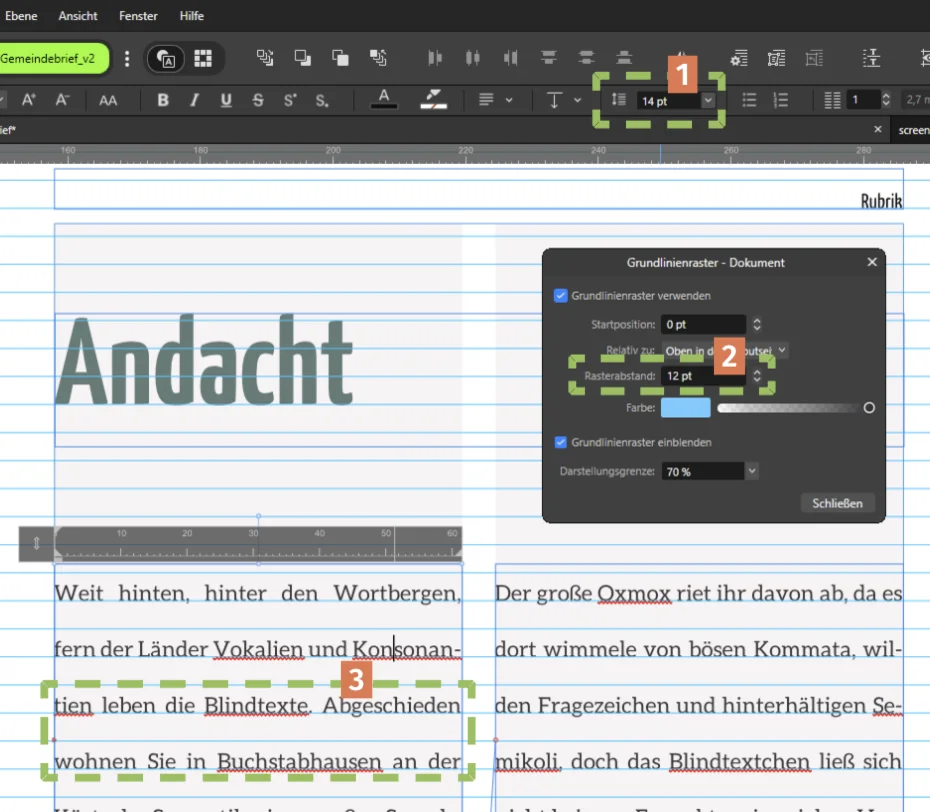Align selected objects to the left

point(435,58)
